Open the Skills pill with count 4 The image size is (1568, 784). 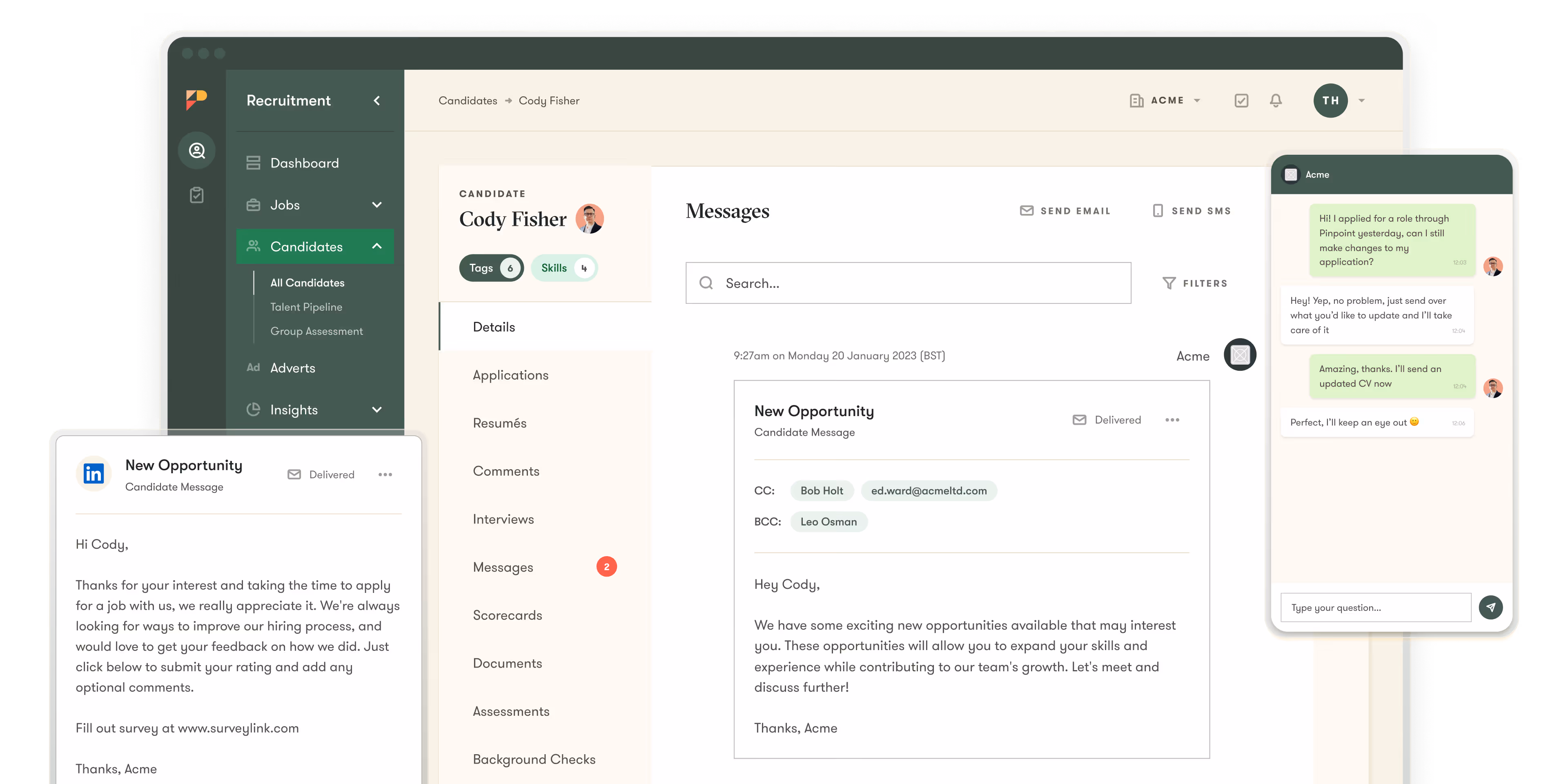click(564, 268)
